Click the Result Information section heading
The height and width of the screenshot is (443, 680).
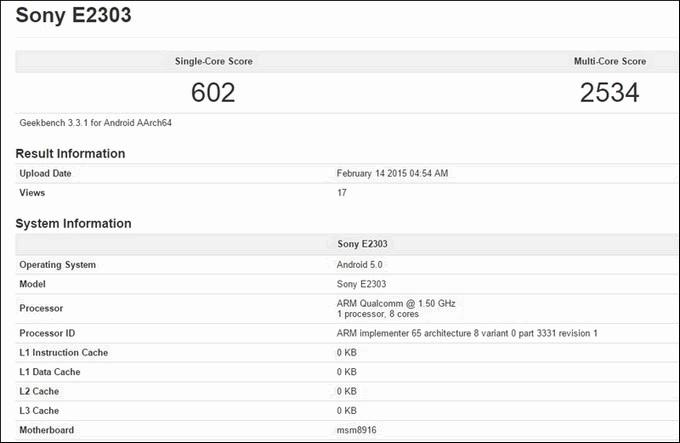(70, 153)
